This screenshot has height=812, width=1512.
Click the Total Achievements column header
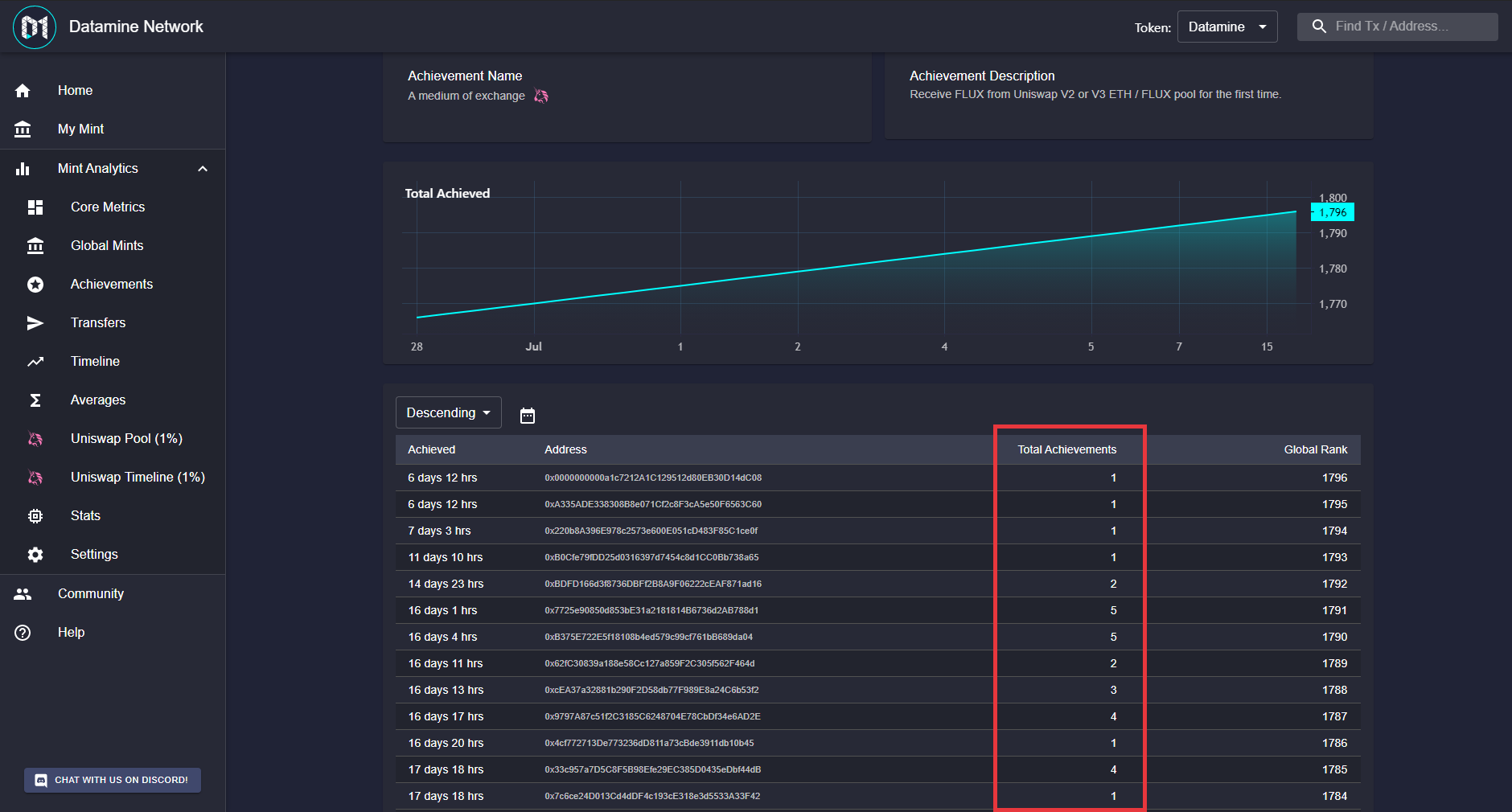point(1066,450)
